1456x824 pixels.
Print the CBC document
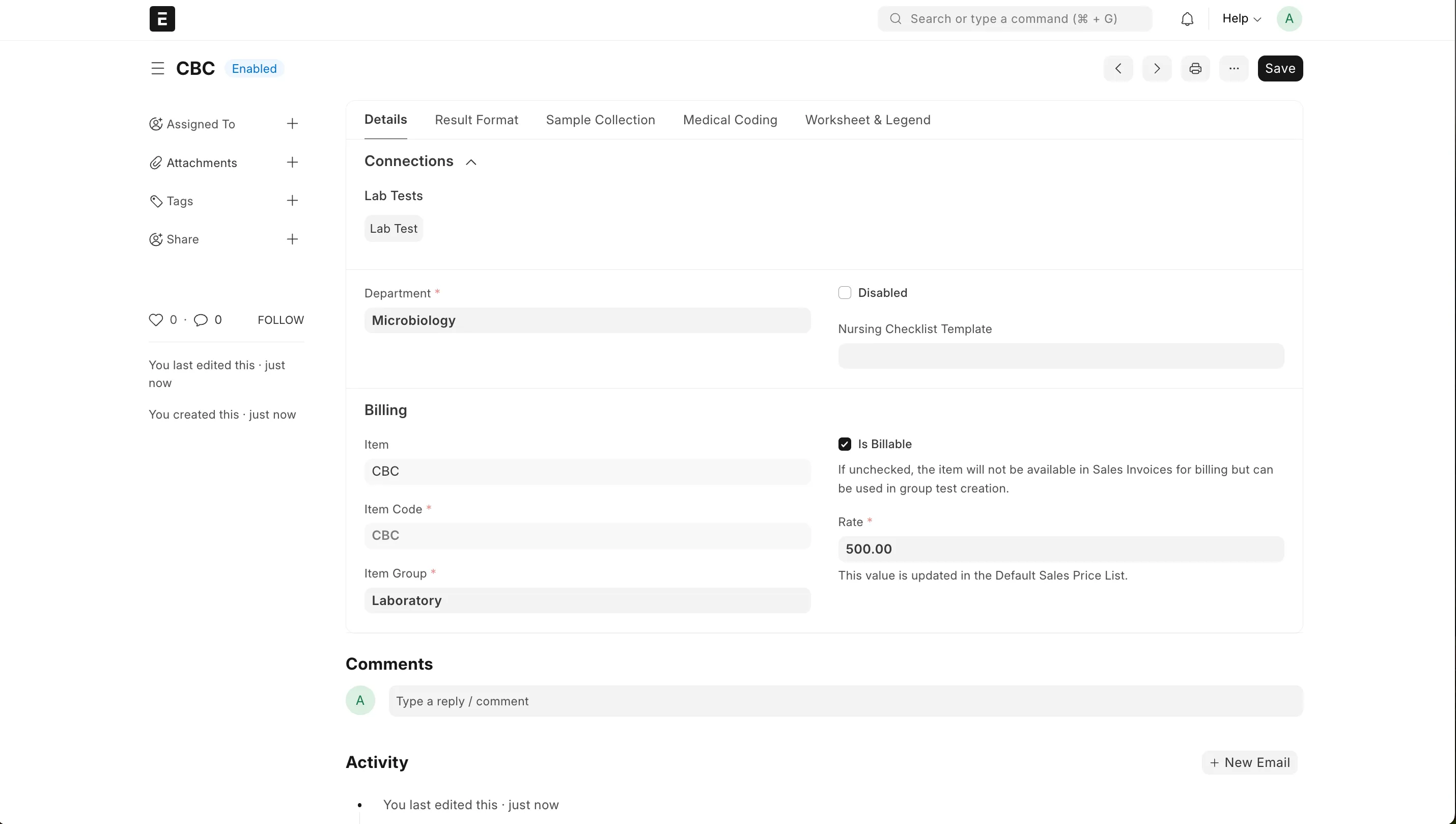pos(1195,68)
